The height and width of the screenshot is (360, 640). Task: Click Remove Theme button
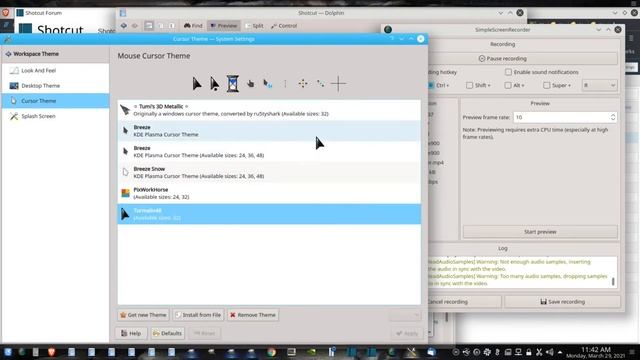pos(253,315)
